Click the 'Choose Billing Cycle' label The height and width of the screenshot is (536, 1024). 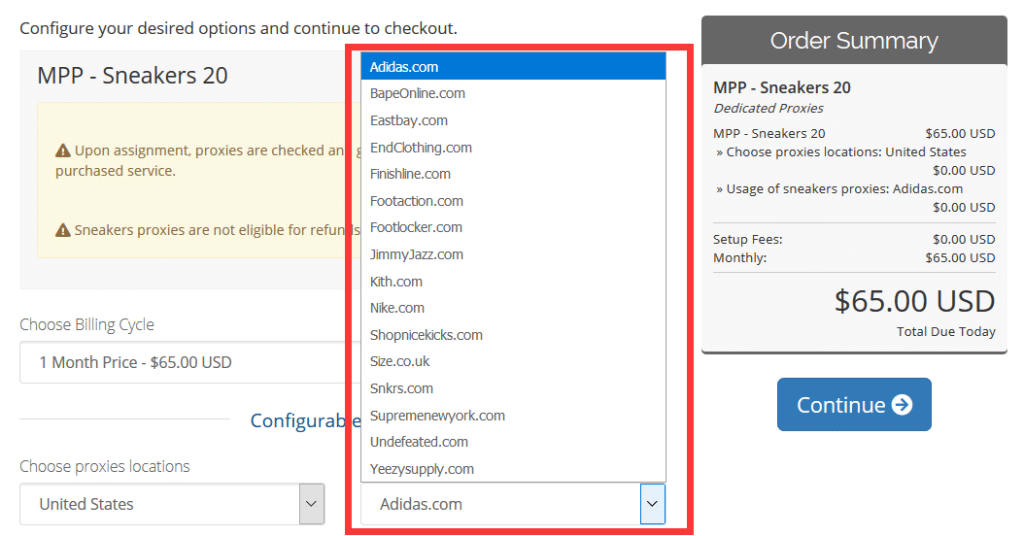tap(87, 324)
